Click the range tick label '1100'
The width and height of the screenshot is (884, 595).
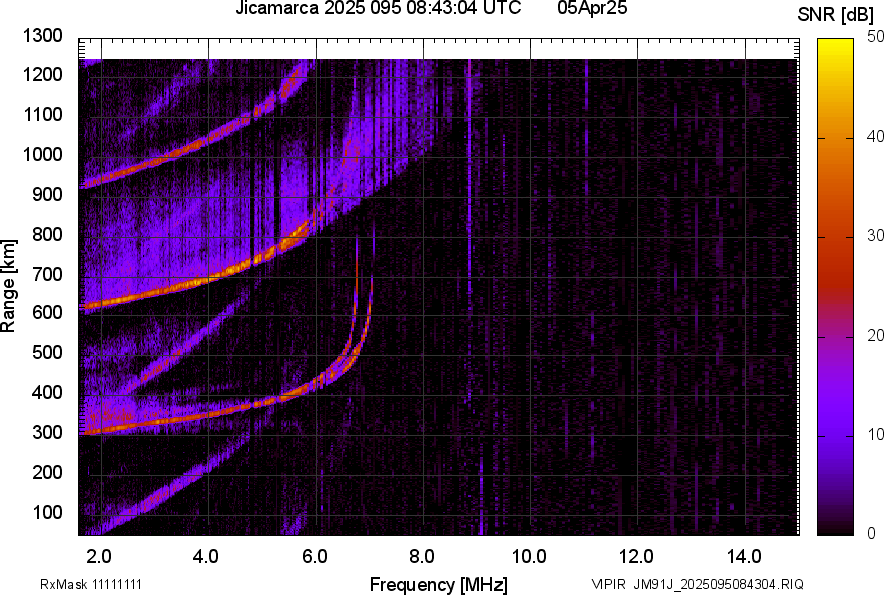click(42, 114)
